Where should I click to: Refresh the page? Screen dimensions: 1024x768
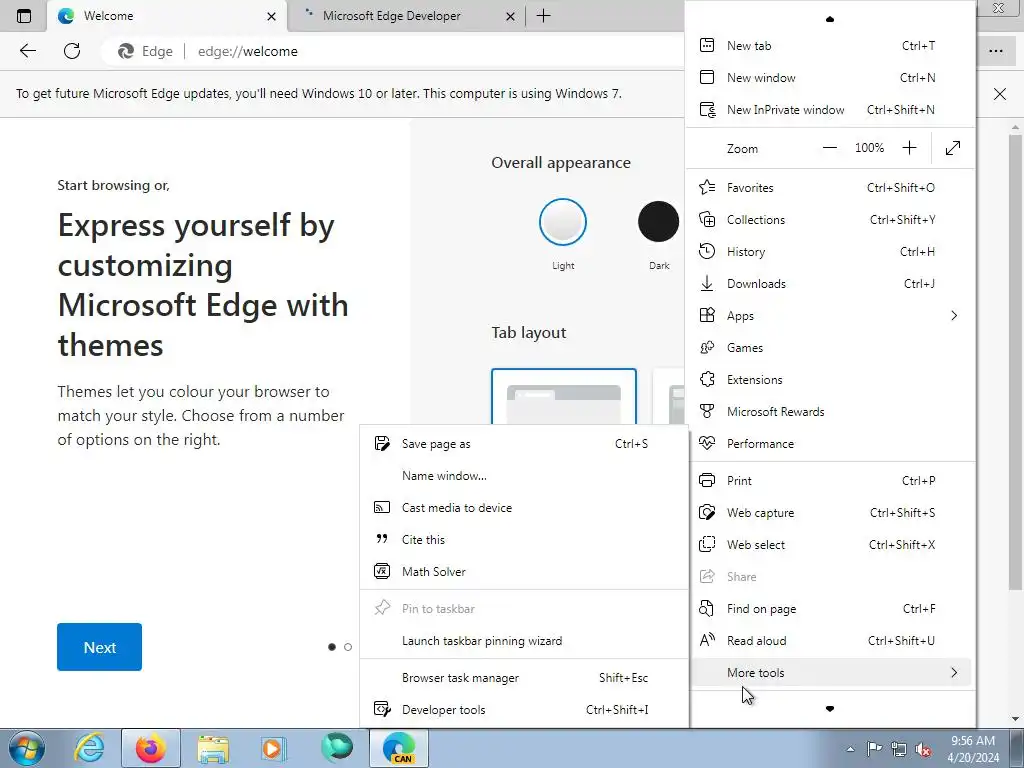(72, 51)
